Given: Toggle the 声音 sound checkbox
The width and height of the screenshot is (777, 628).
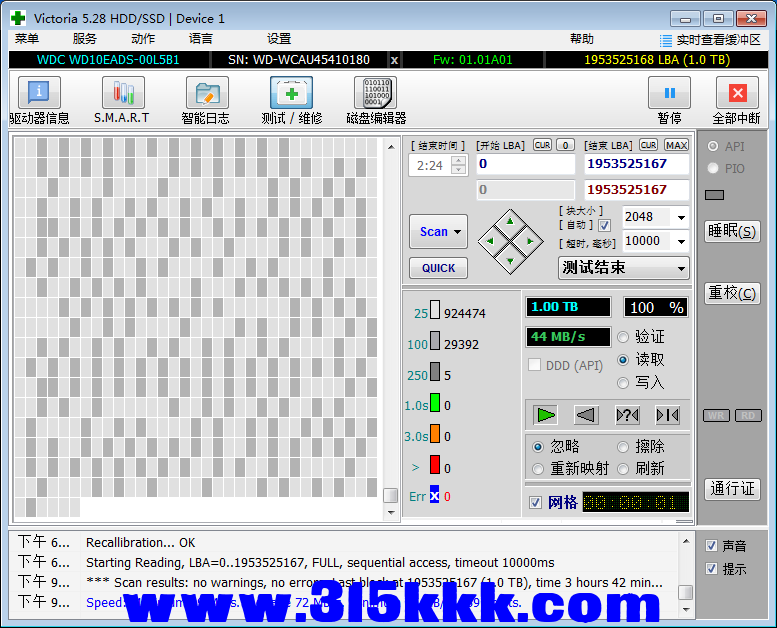Looking at the screenshot, I should click(711, 546).
